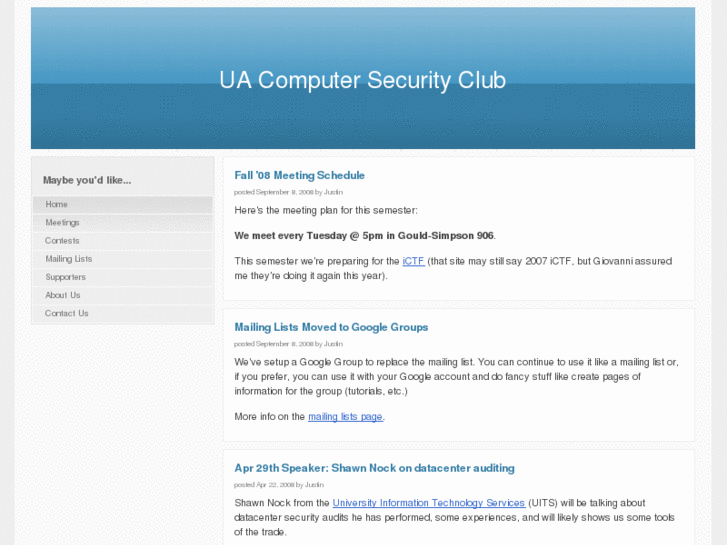Open the Mailing Lists Moved to Google Groups post
This screenshot has width=727, height=545.
point(331,327)
